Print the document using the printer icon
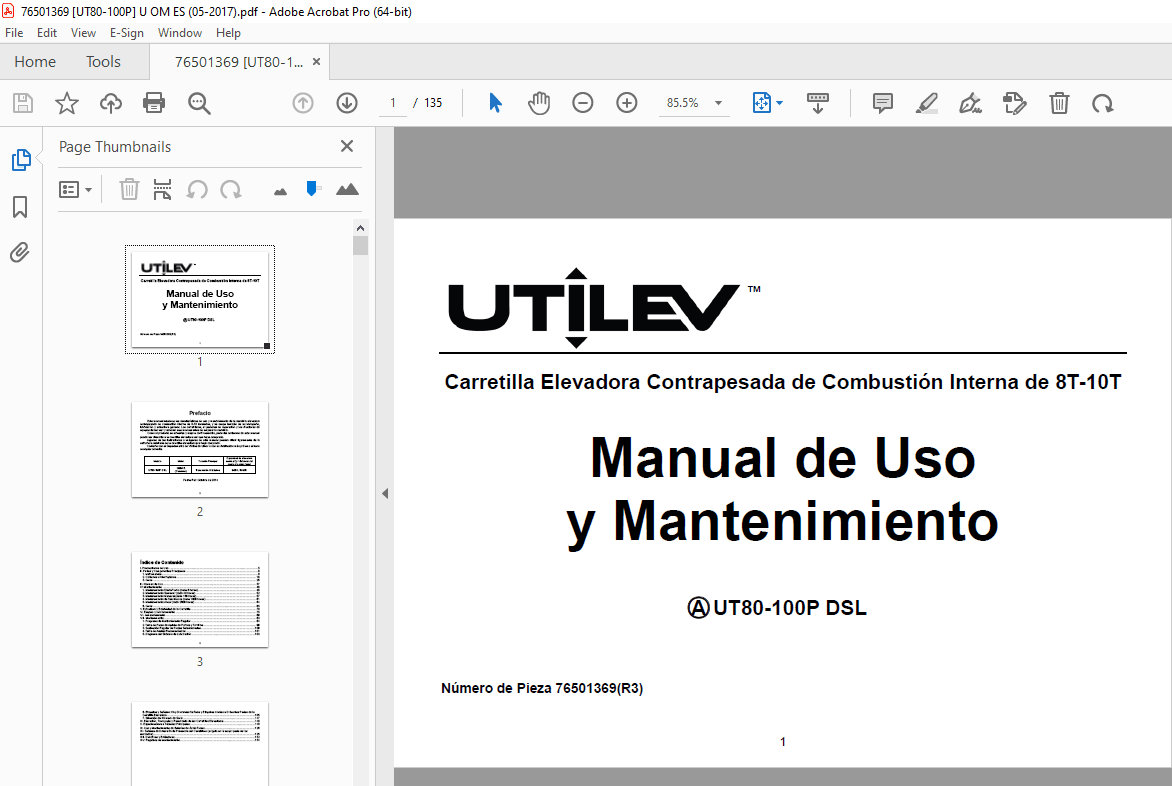 [x=155, y=102]
